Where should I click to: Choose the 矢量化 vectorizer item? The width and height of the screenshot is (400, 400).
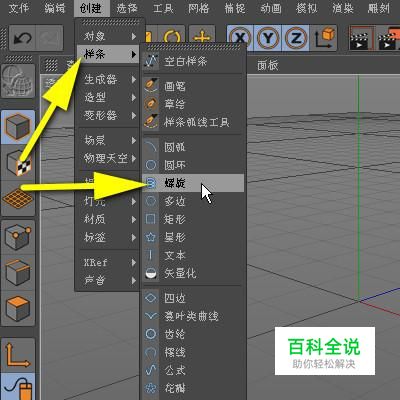[x=193, y=273]
